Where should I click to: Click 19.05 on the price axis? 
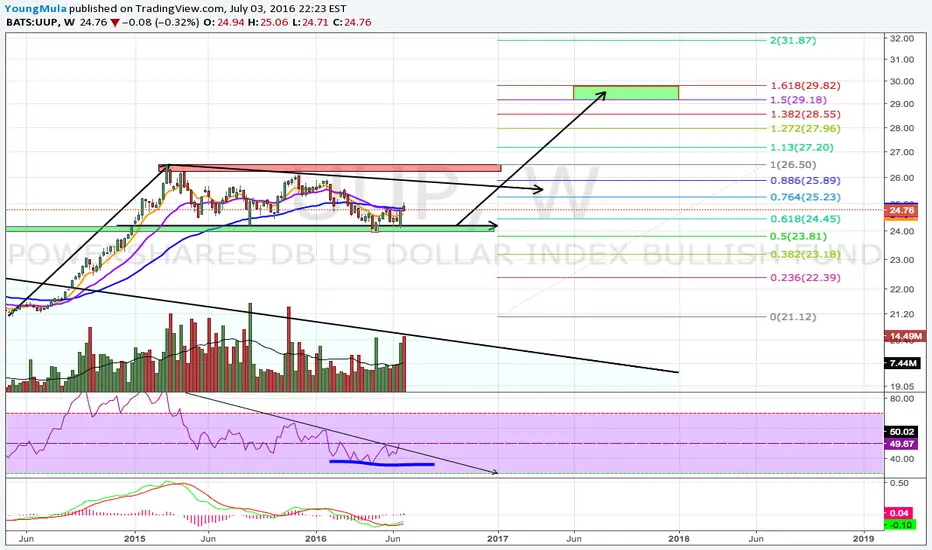tap(902, 386)
